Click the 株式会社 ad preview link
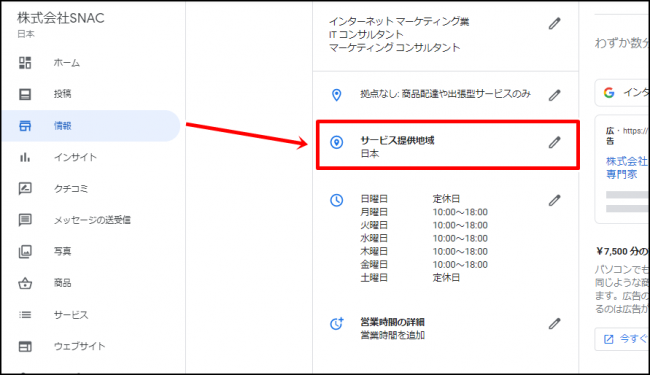Viewport: 650px width, 375px height. coord(626,167)
